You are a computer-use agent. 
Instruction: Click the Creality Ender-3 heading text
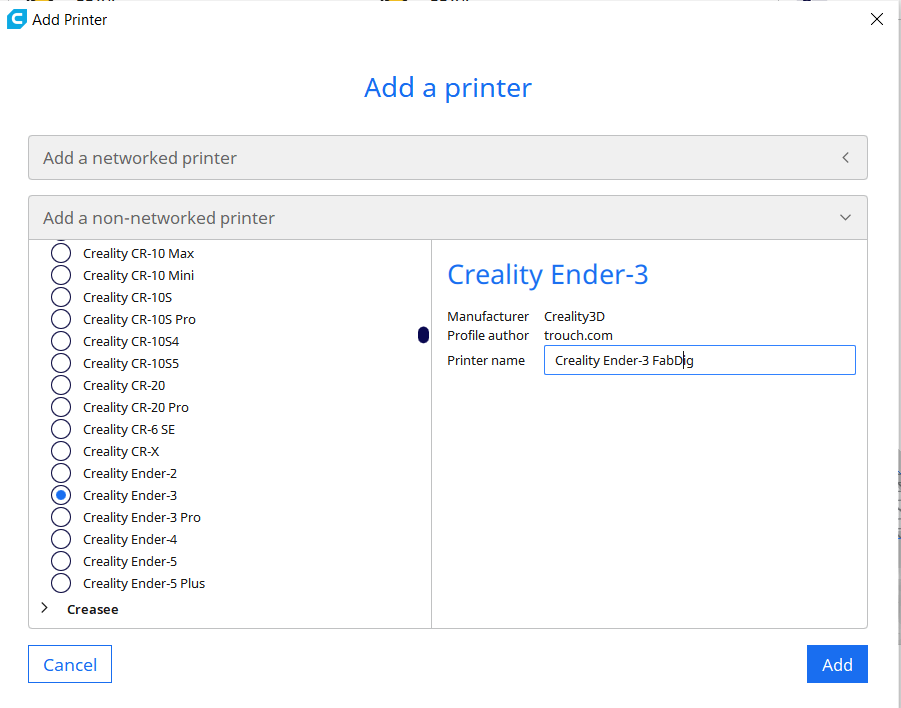(548, 275)
